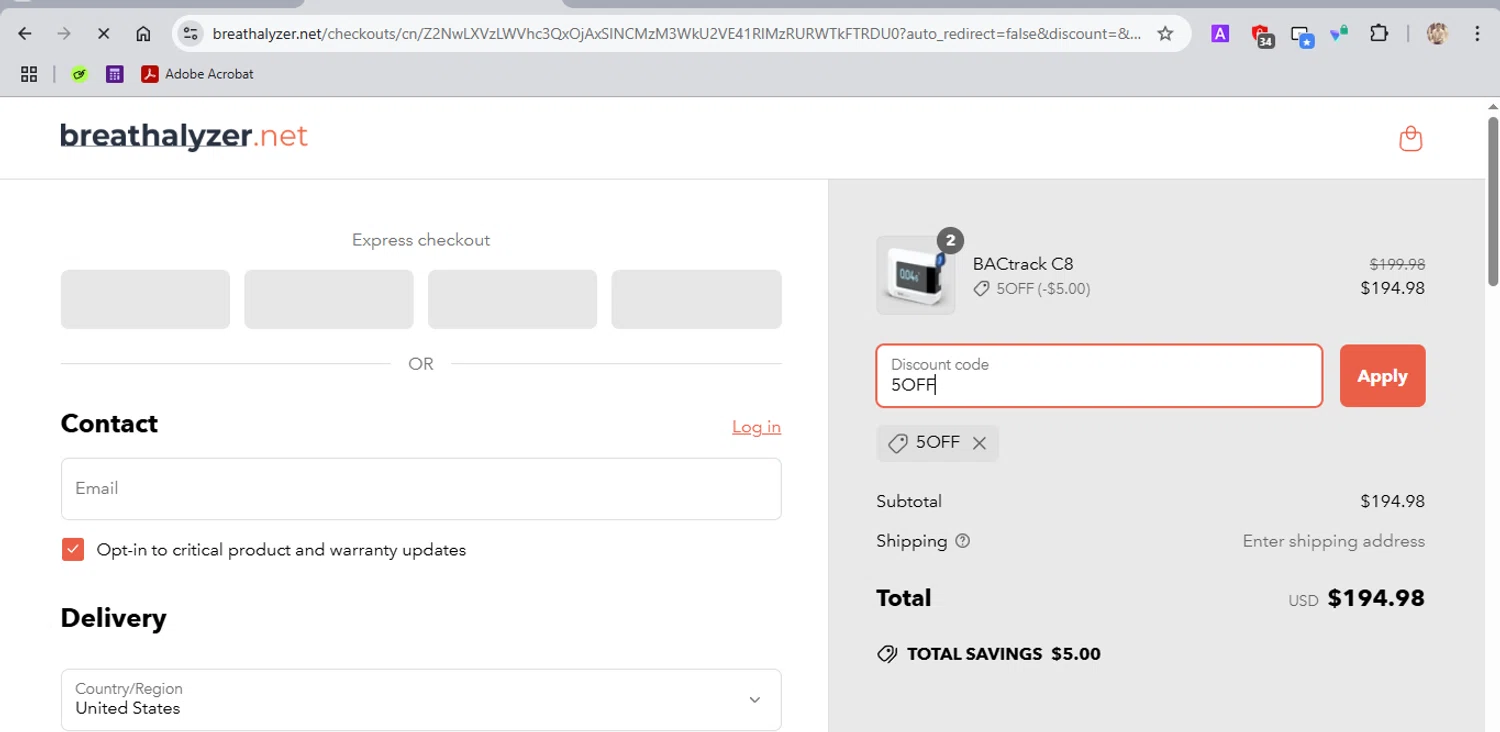Image resolution: width=1500 pixels, height=732 pixels.
Task: Click the first express checkout button
Action: click(x=145, y=299)
